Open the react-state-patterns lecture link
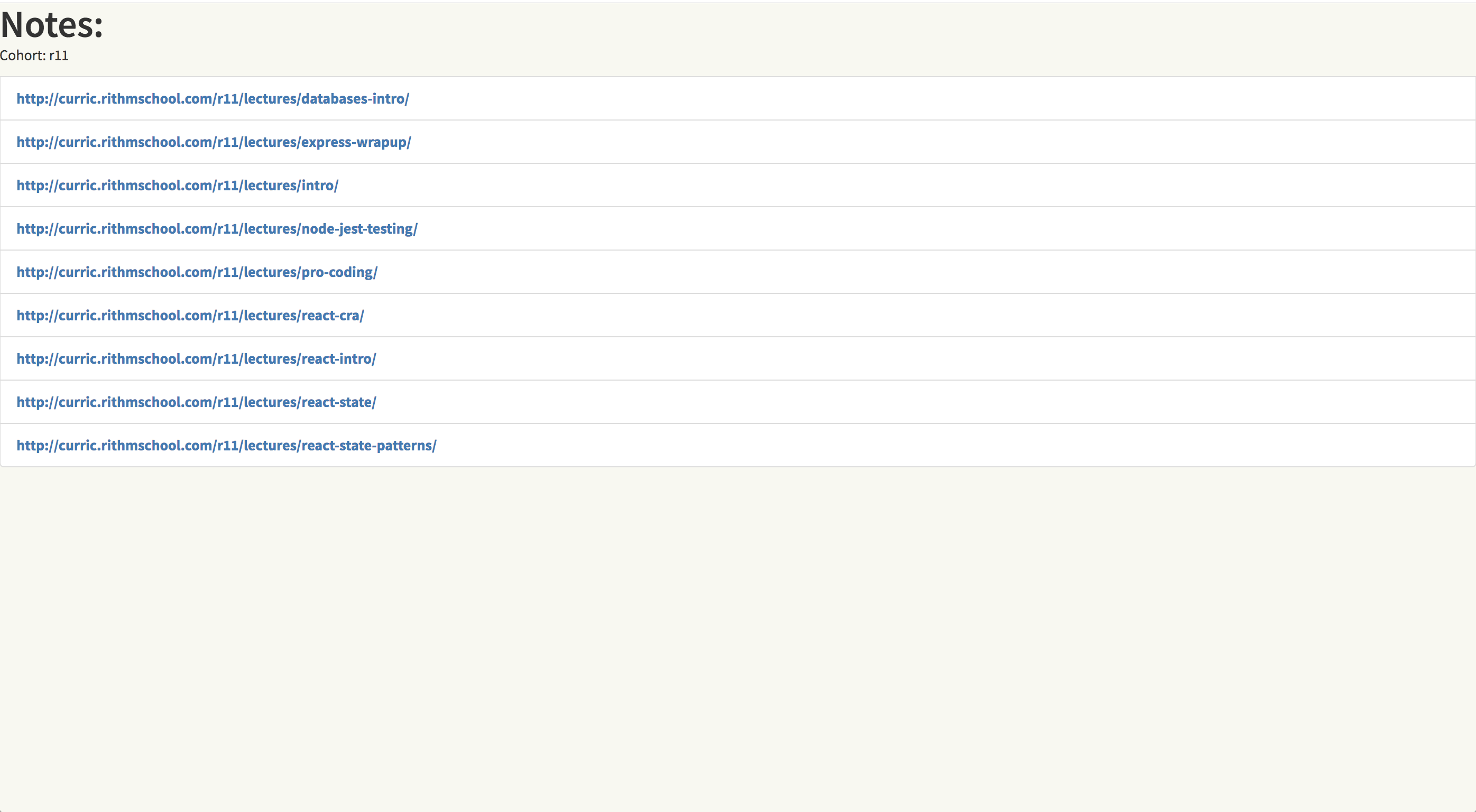Viewport: 1476px width, 812px height. pyautogui.click(x=226, y=446)
